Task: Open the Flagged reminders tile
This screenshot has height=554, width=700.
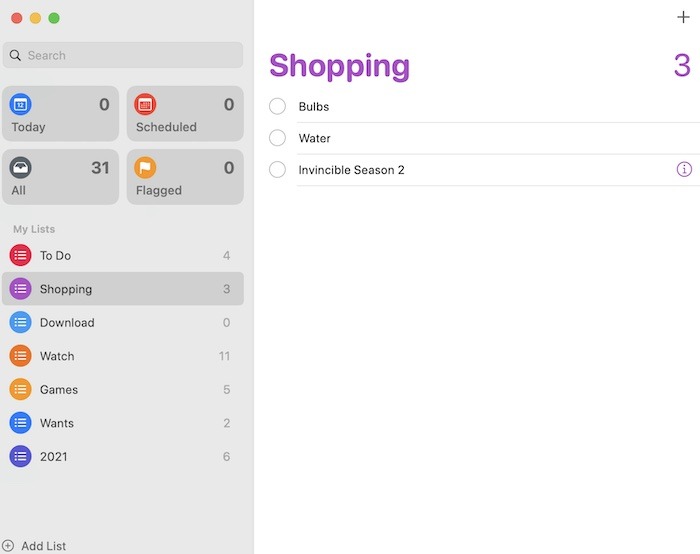Action: point(184,177)
